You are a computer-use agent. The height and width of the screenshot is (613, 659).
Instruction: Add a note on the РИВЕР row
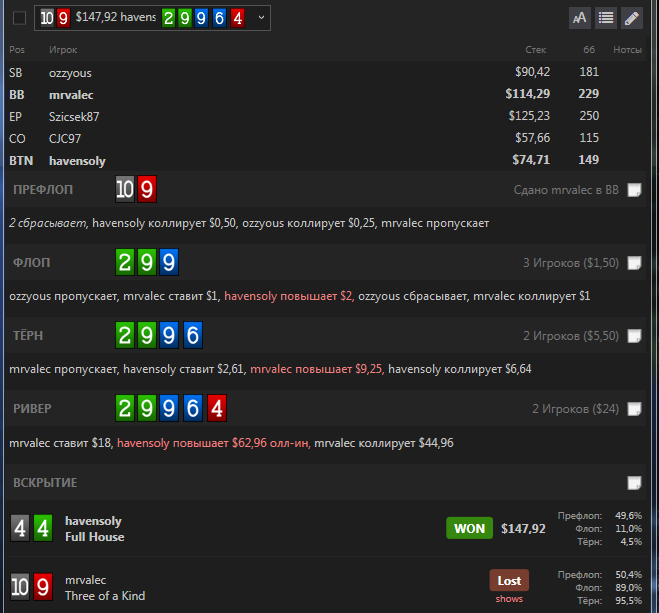634,409
